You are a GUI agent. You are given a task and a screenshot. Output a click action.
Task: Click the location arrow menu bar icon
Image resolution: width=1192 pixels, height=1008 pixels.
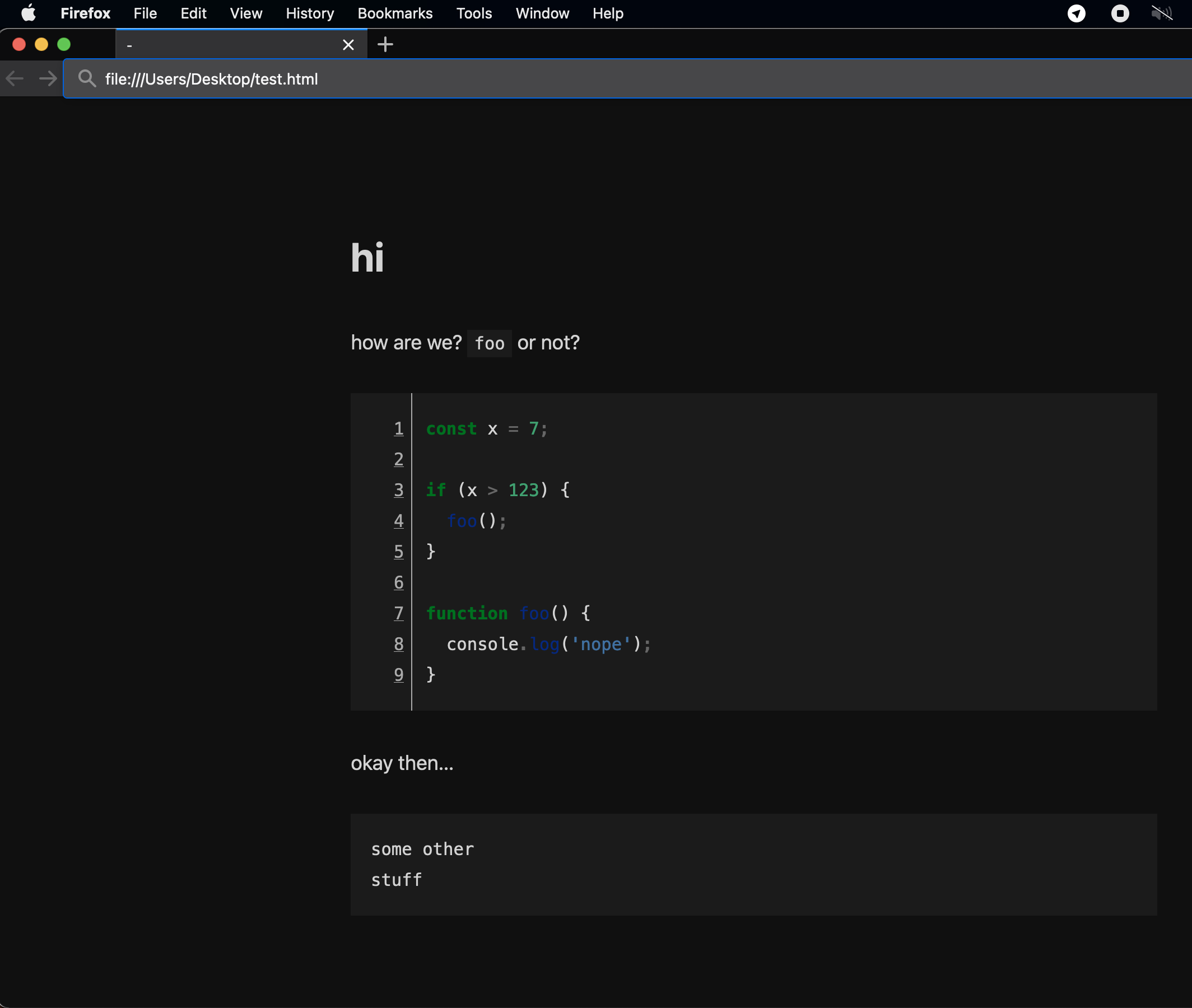[x=1076, y=13]
